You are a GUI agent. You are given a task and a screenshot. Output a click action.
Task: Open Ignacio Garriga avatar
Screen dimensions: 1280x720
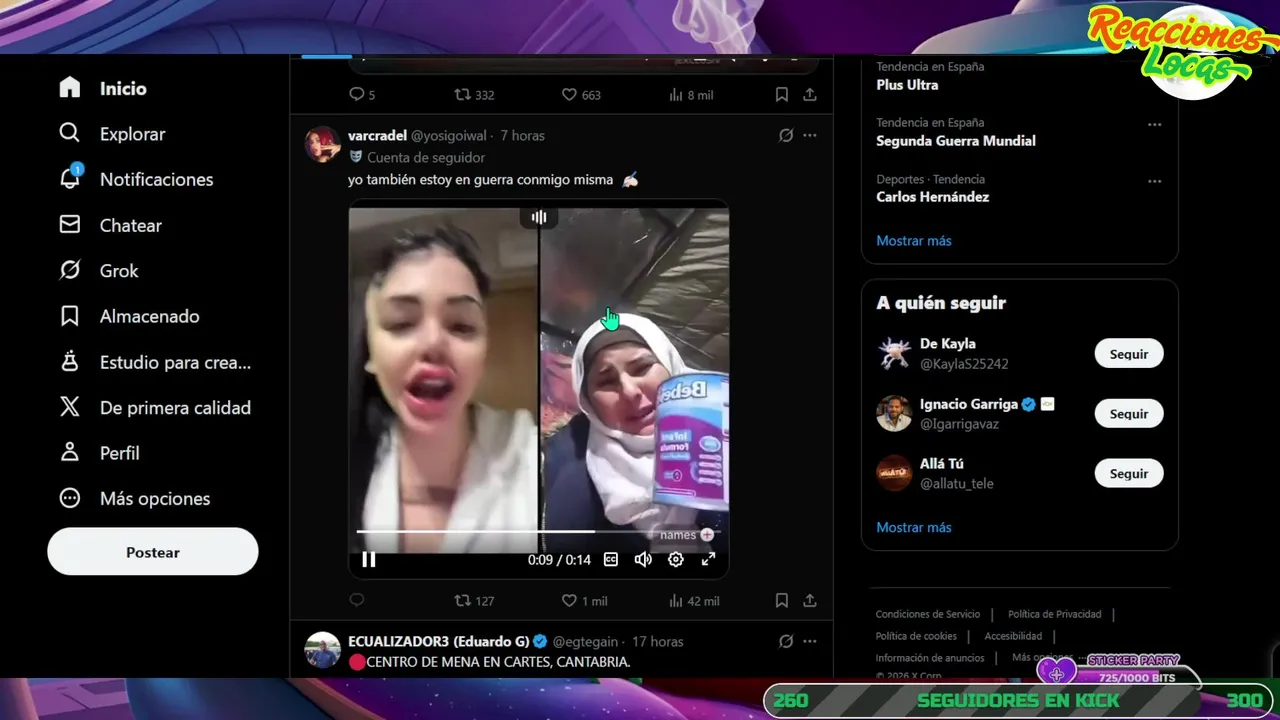pos(894,414)
